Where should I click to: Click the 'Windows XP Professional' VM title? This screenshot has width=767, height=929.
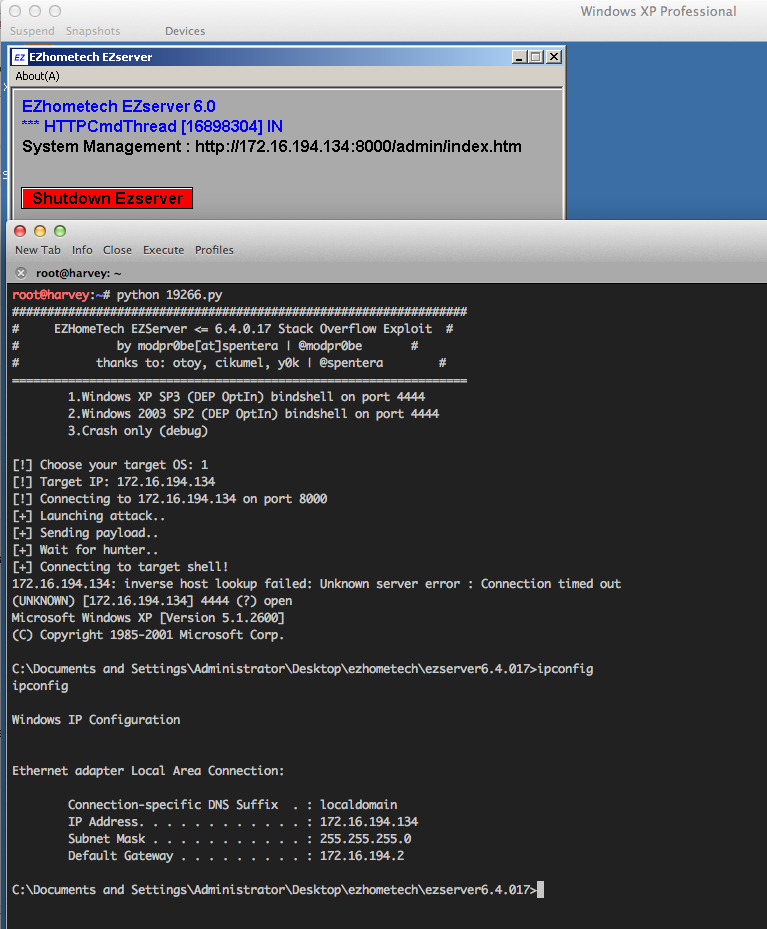point(658,11)
